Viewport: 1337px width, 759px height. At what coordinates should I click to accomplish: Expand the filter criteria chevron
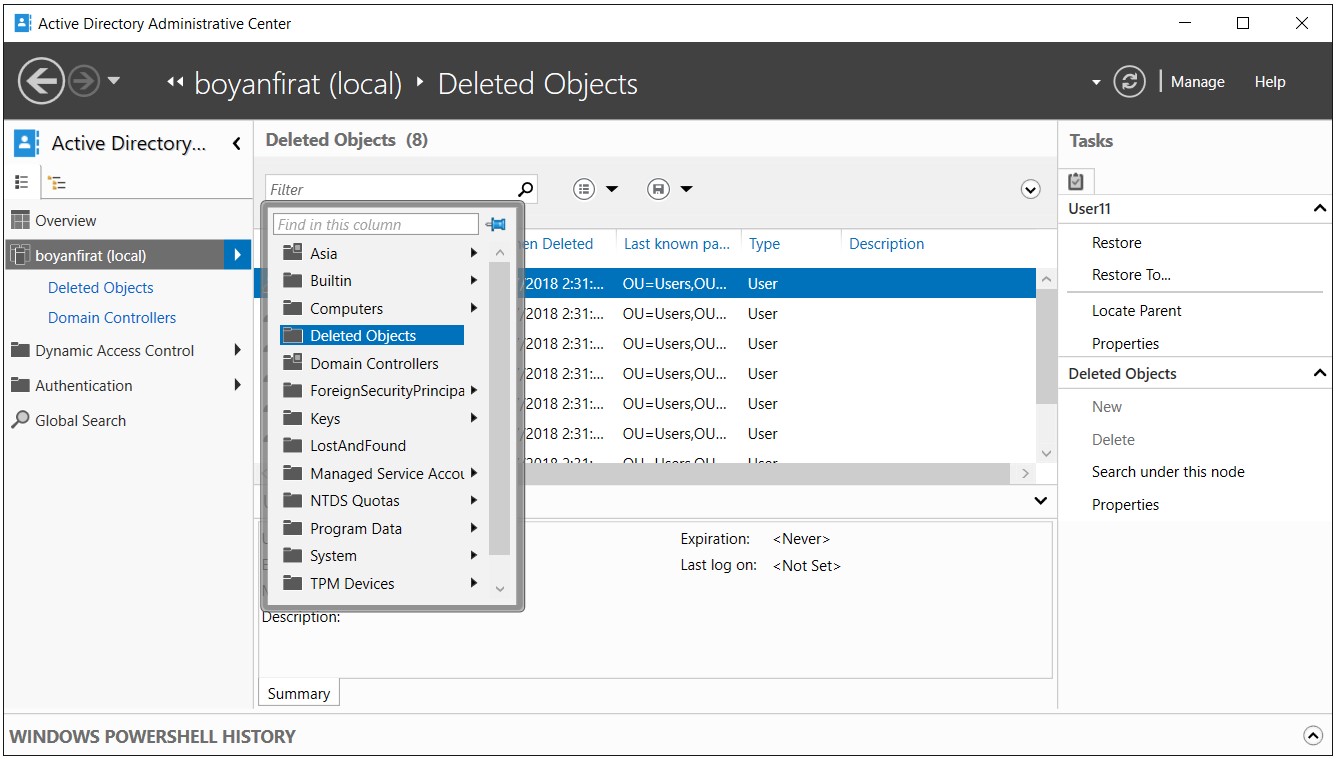(x=1031, y=189)
